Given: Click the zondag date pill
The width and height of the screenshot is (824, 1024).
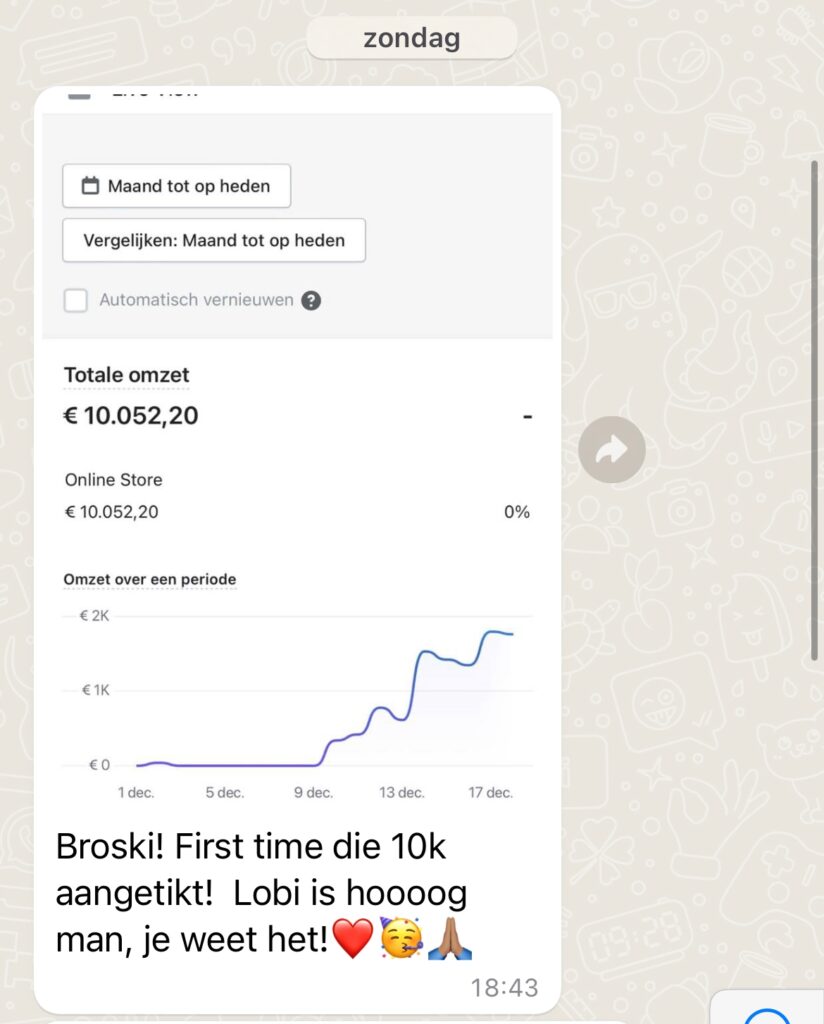Looking at the screenshot, I should (412, 37).
